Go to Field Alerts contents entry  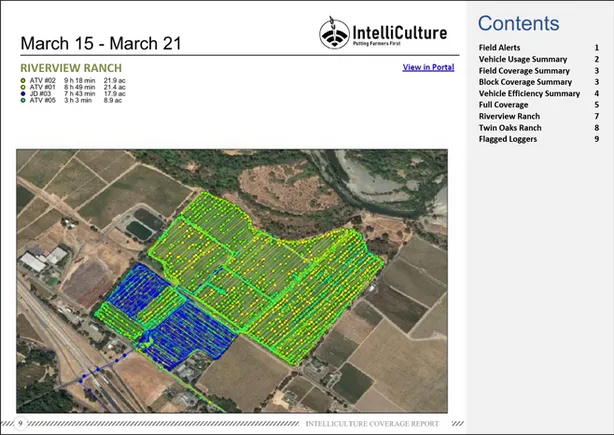(499, 48)
